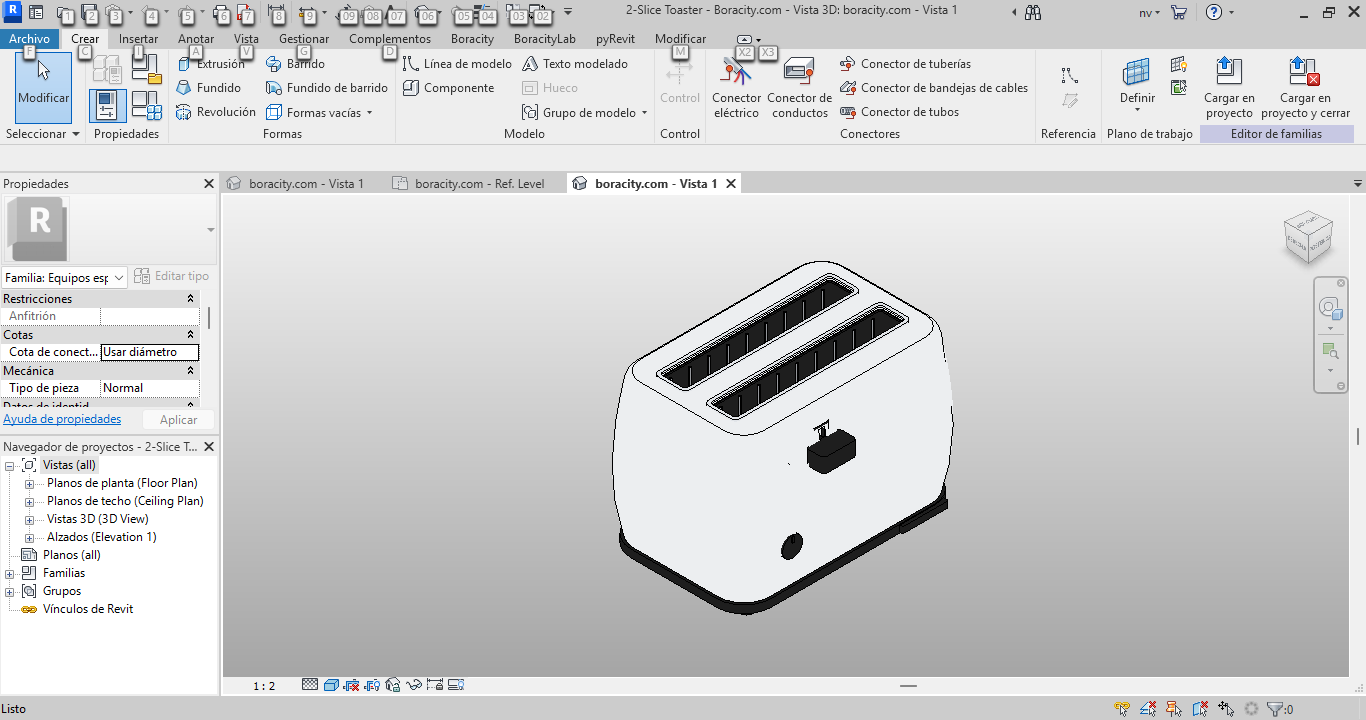1366x720 pixels.
Task: Open the family type selector combo box
Action: 64,277
